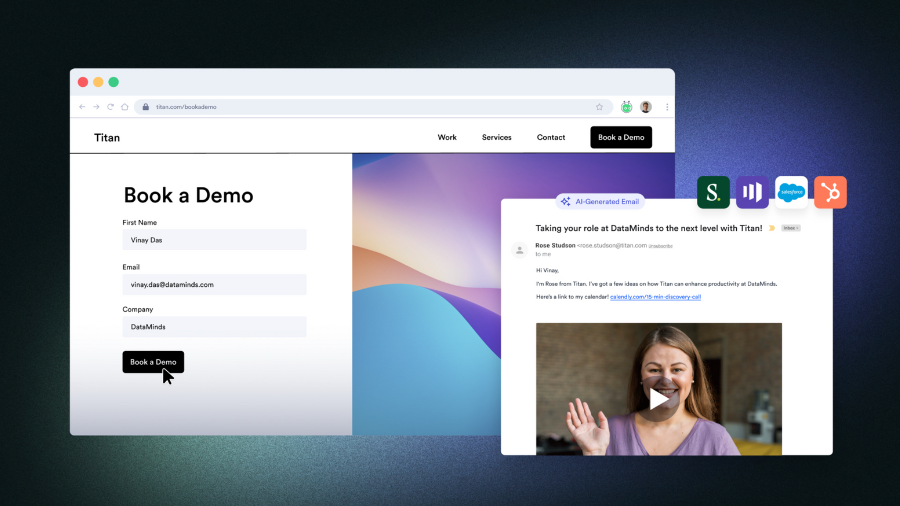Click the purple bars integration icon

pyautogui.click(x=752, y=192)
